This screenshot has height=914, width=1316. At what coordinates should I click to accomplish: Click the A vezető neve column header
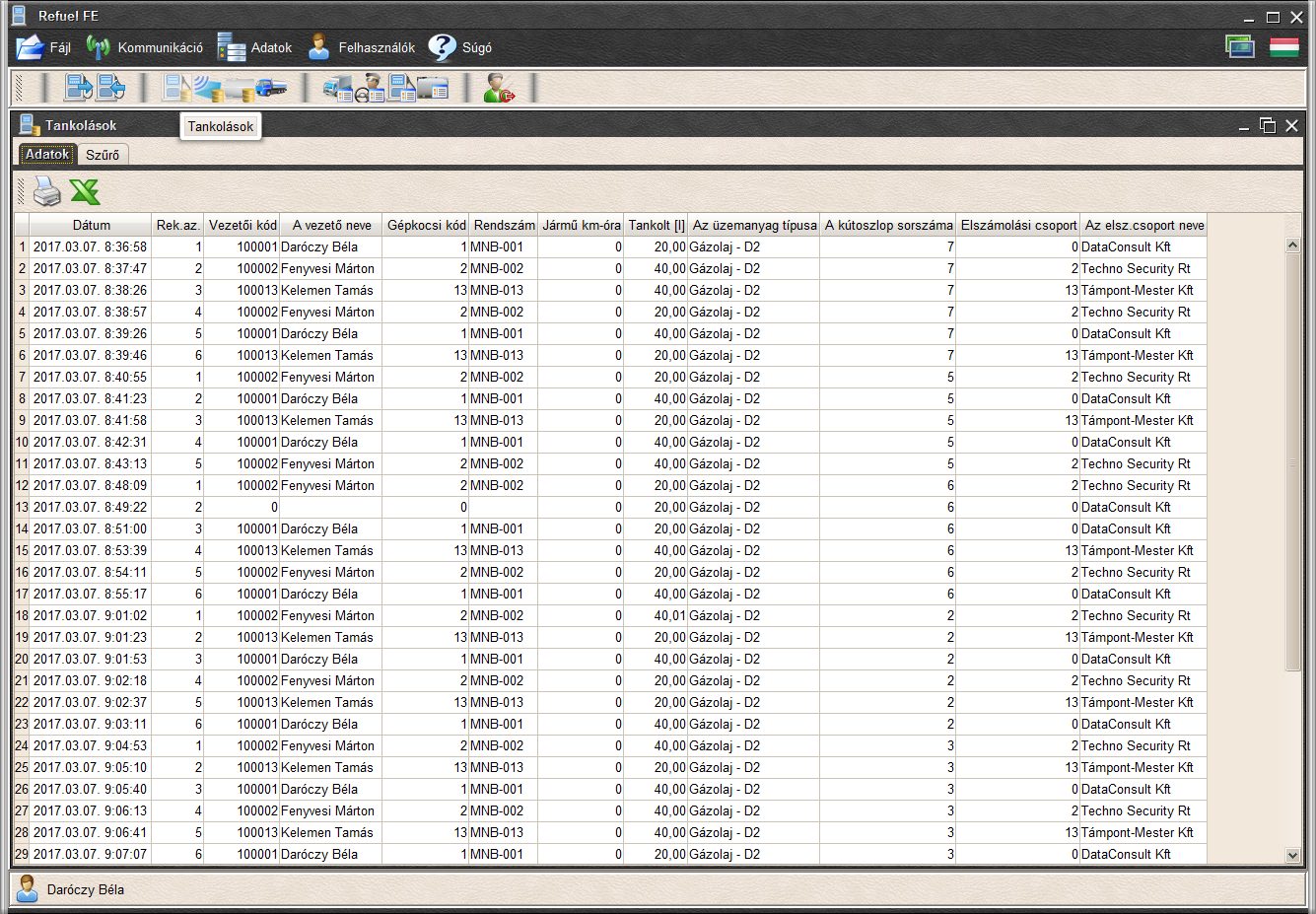coord(331,225)
